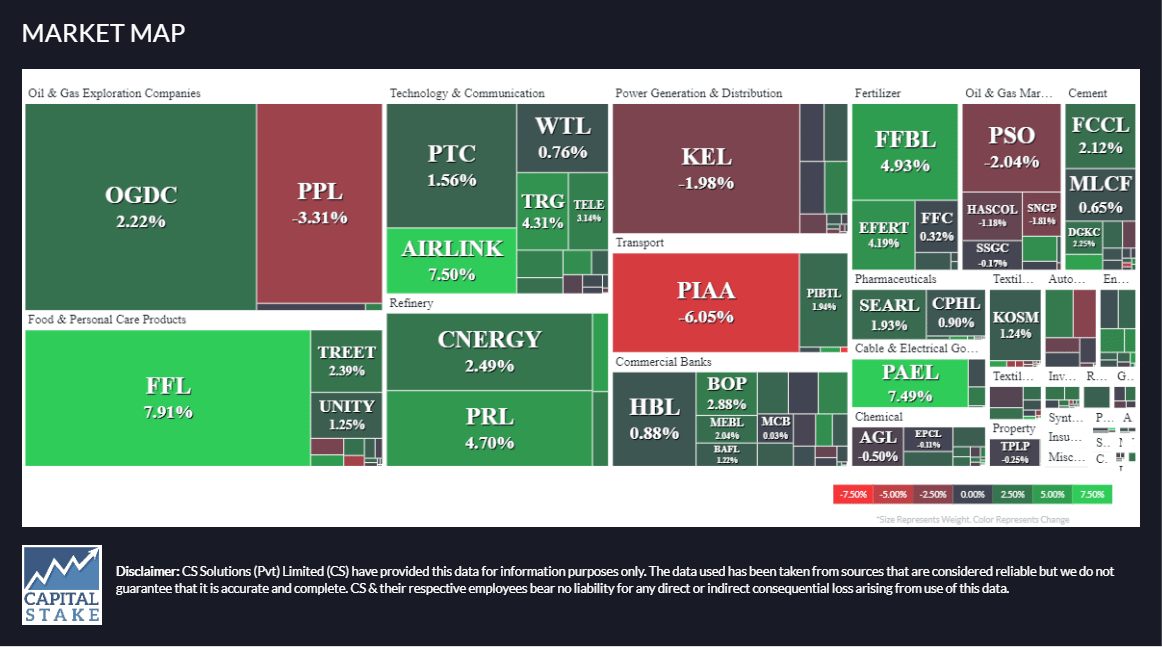Image resolution: width=1162 pixels, height=647 pixels.
Task: Click the Technology & Communication sector label
Action: [x=467, y=93]
